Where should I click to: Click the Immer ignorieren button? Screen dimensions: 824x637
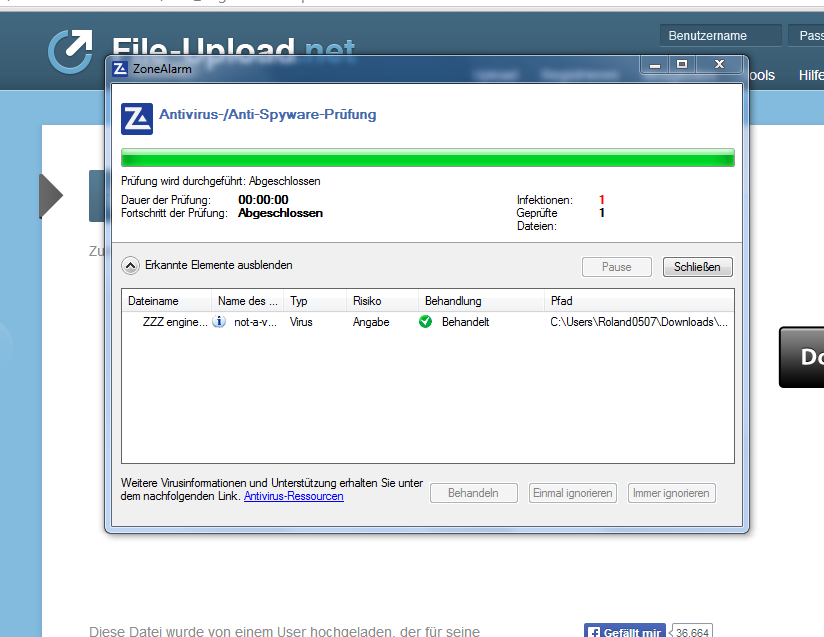coord(671,493)
